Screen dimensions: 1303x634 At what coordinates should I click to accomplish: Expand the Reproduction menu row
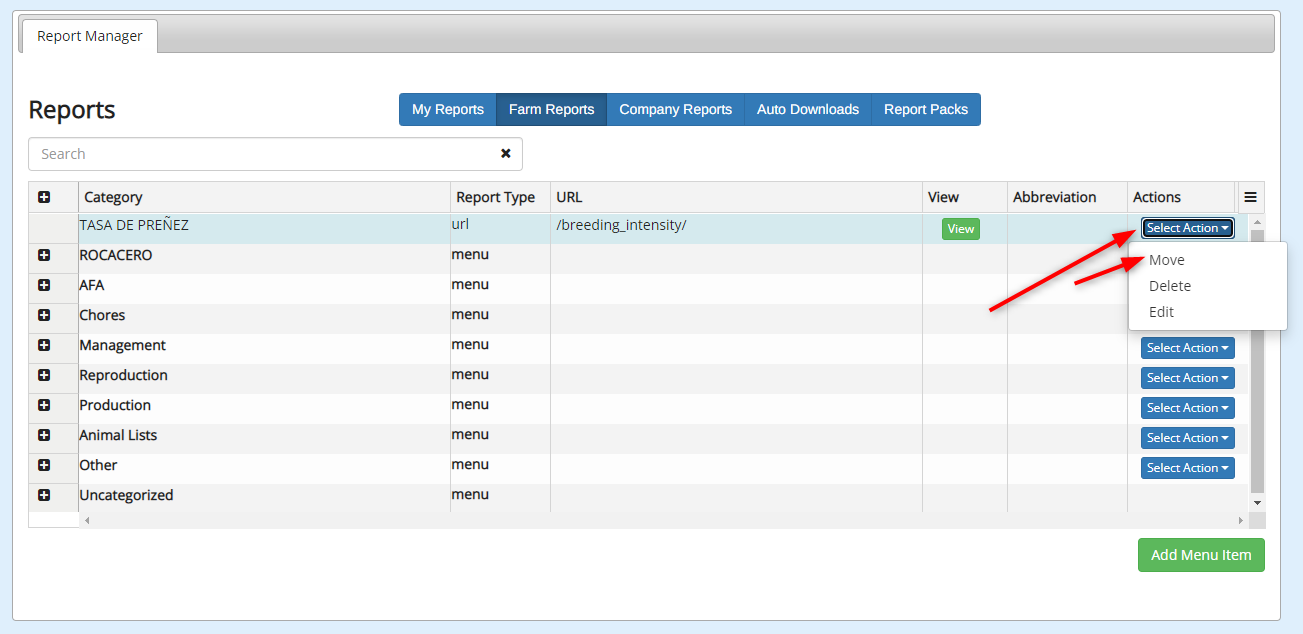click(44, 375)
